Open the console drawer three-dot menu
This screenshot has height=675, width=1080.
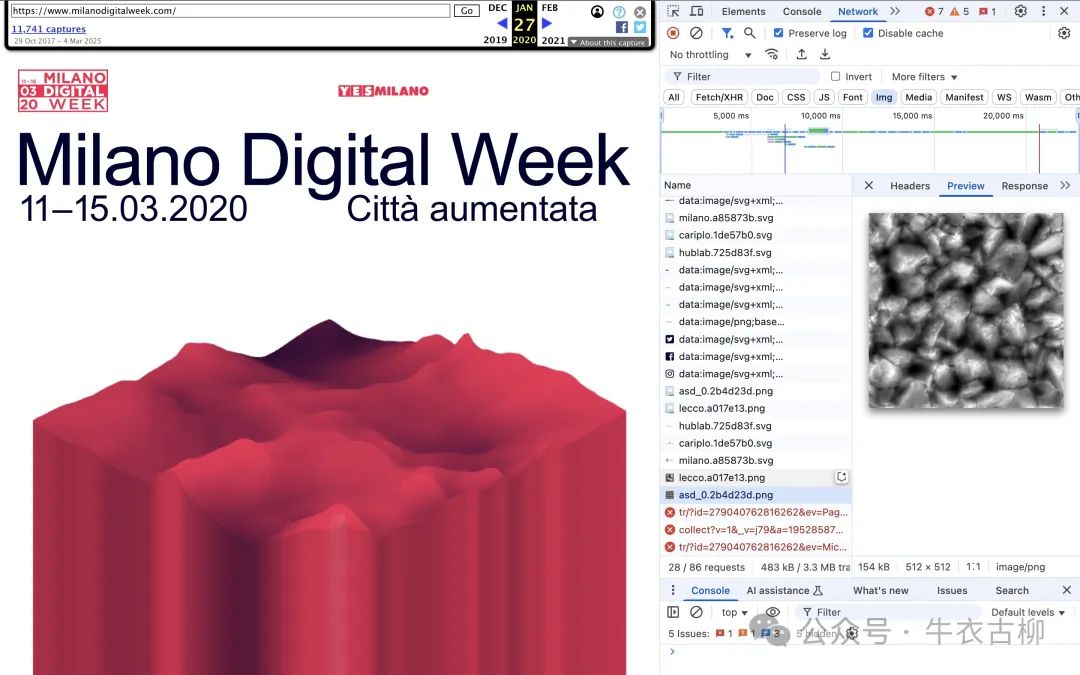[673, 590]
